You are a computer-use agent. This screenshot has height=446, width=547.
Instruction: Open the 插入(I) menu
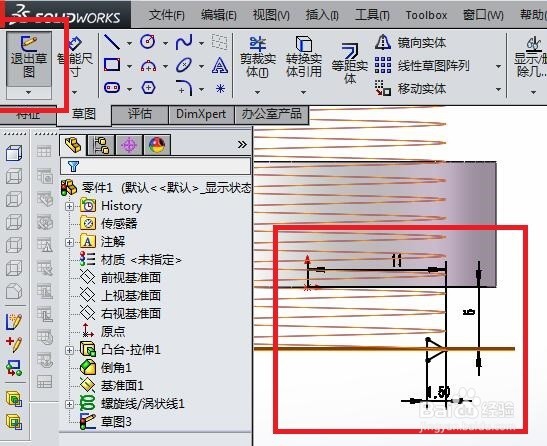[322, 15]
